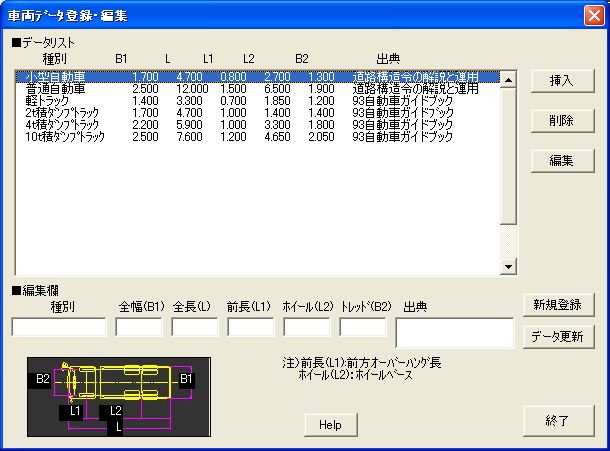Viewport: 610px width, 451px height.
Task: Click the データ更新 button
Action: [x=559, y=337]
